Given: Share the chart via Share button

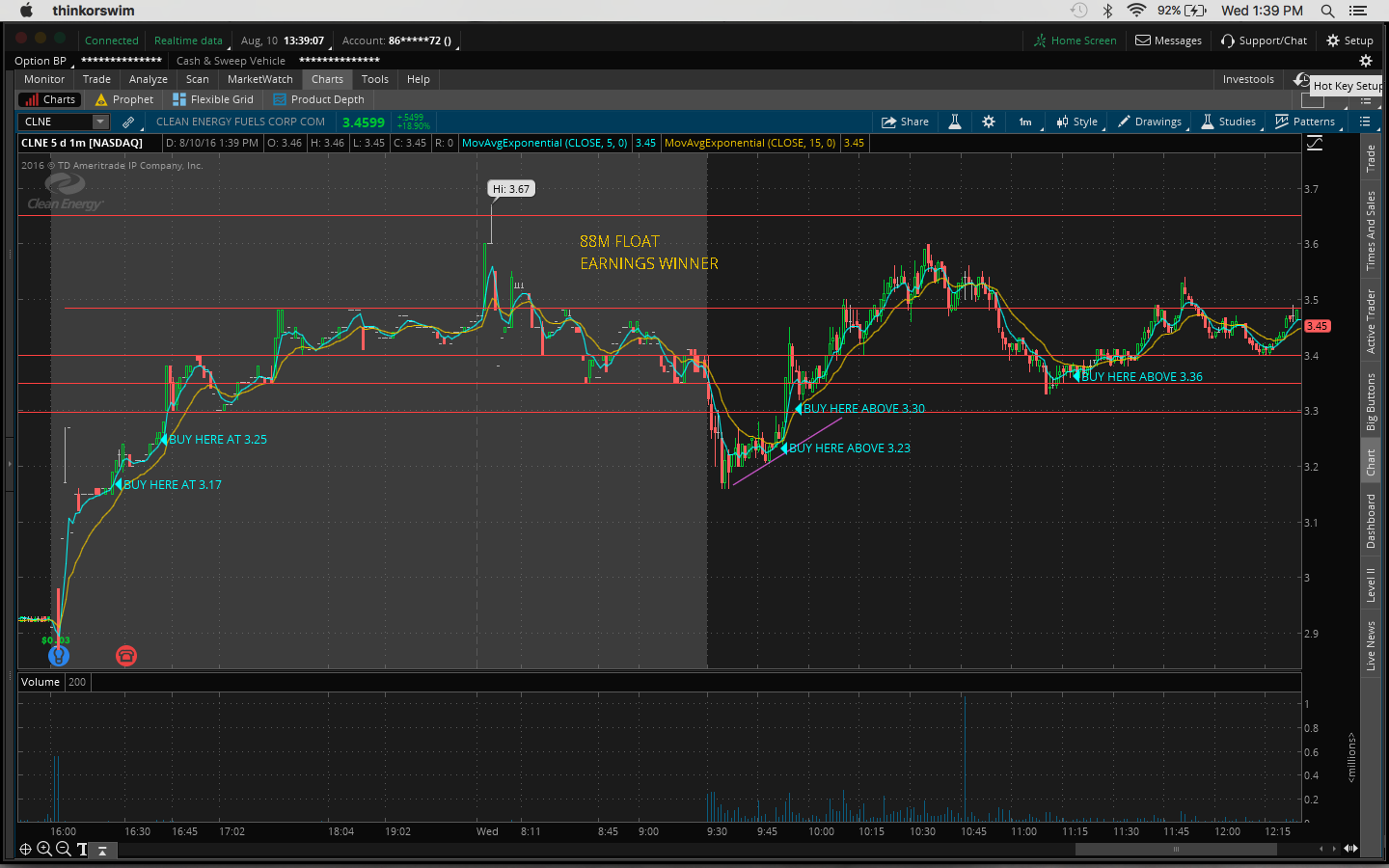Looking at the screenshot, I should coord(905,122).
